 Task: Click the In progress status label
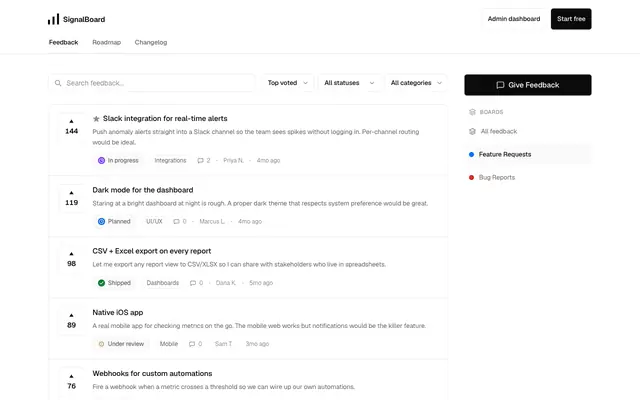123,160
